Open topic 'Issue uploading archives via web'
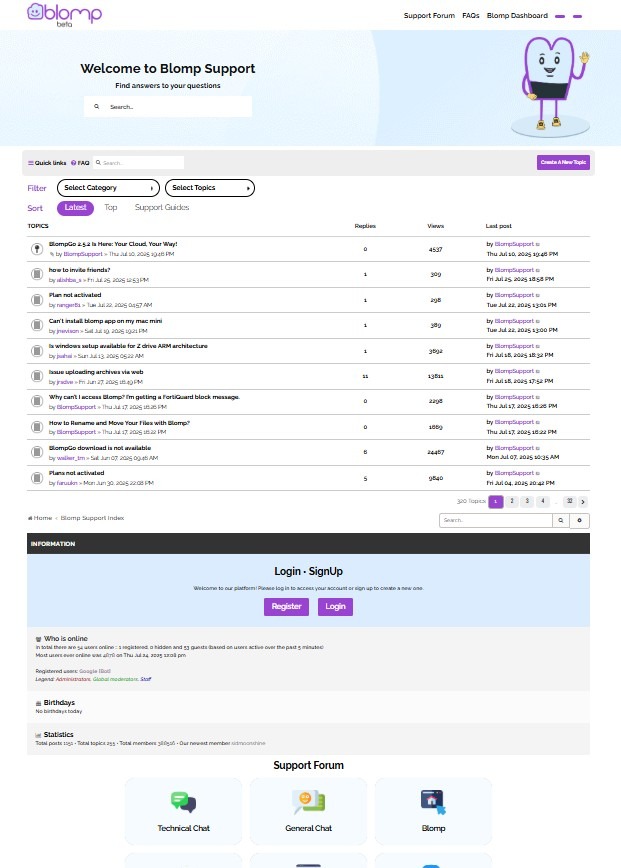This screenshot has height=868, width=621. pos(96,371)
